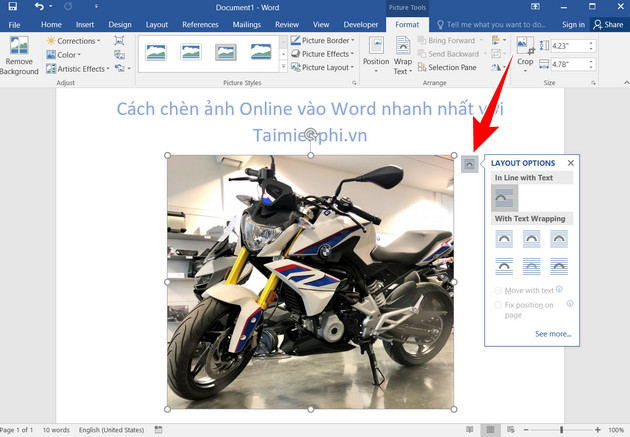The height and width of the screenshot is (437, 630).
Task: Switch to the Design tab
Action: coord(120,25)
